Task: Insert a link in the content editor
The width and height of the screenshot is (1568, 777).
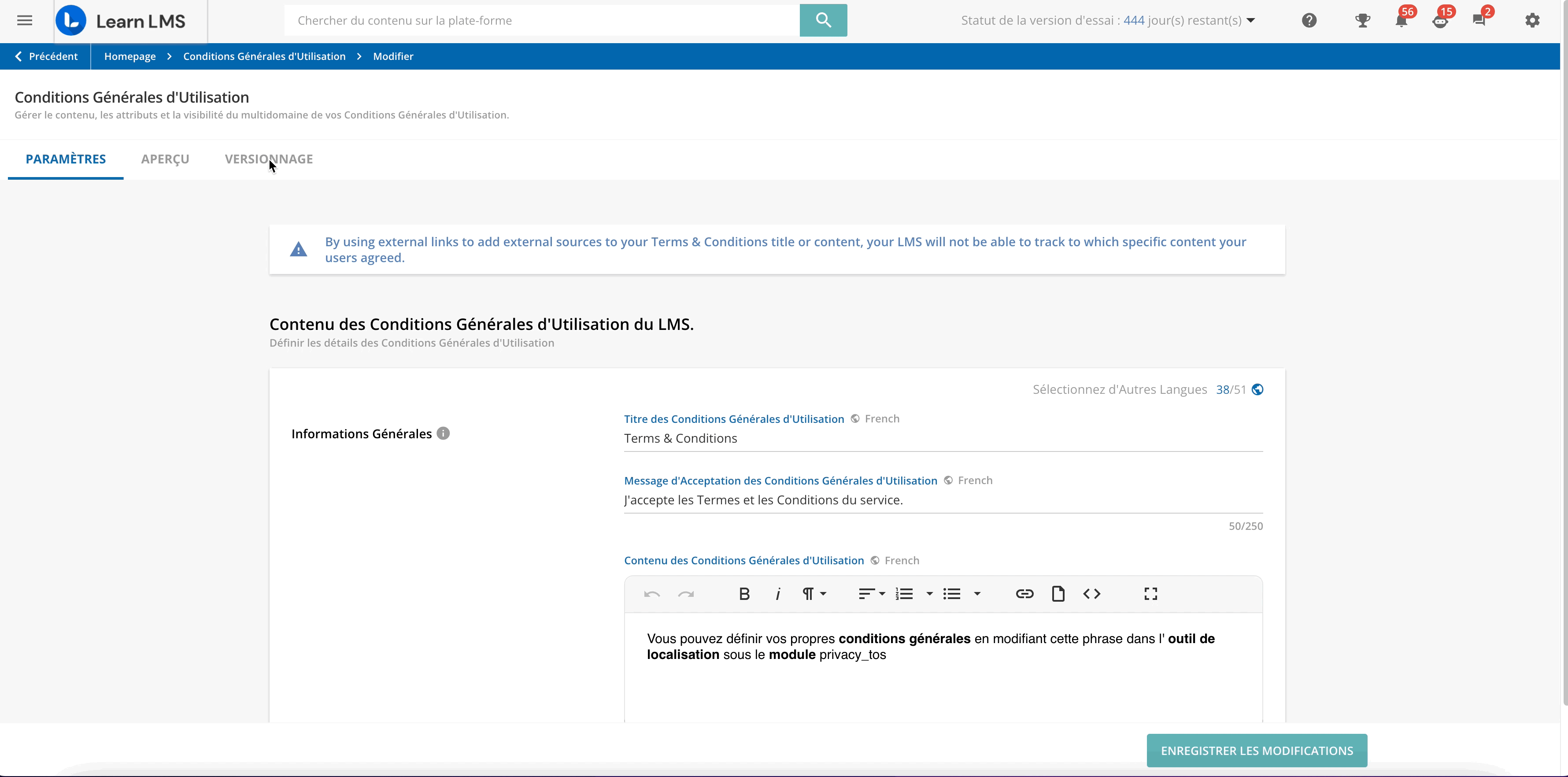Action: point(1024,594)
